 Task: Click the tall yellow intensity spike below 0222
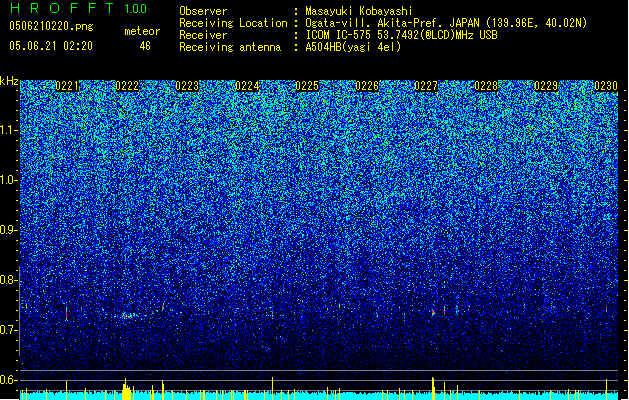point(126,389)
